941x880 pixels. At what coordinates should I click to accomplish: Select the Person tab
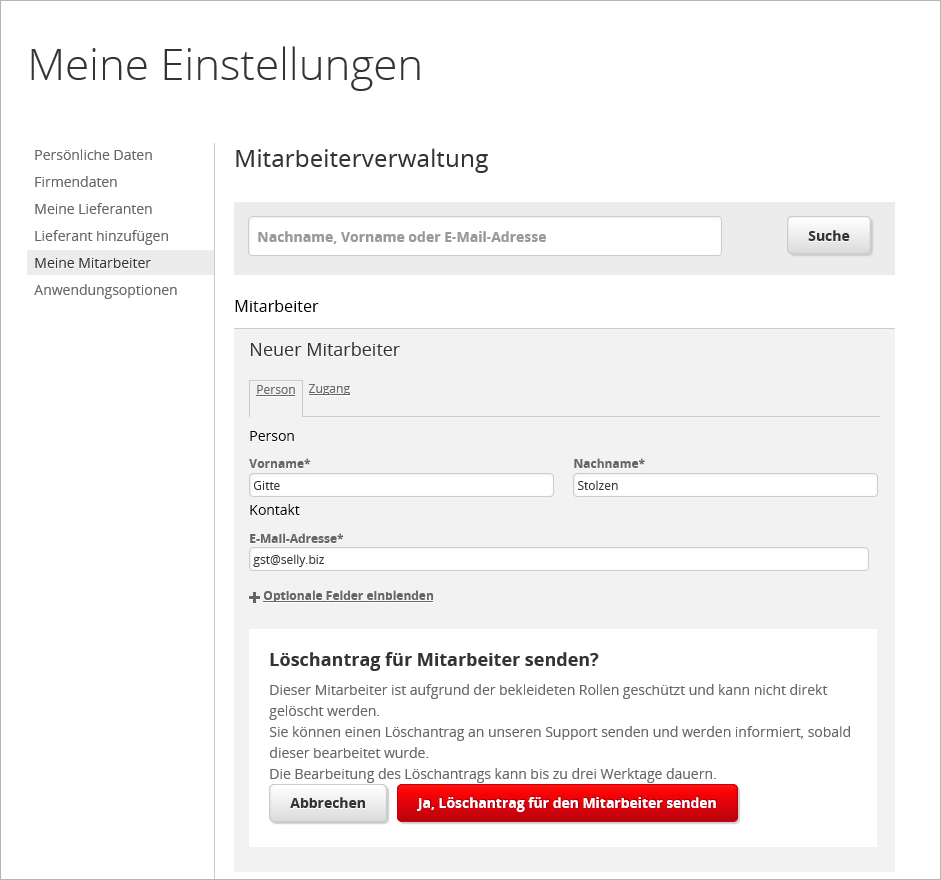276,390
